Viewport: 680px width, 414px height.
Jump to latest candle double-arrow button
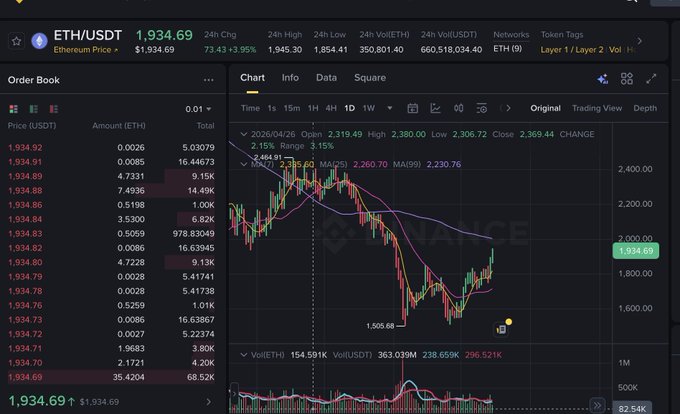(597, 405)
